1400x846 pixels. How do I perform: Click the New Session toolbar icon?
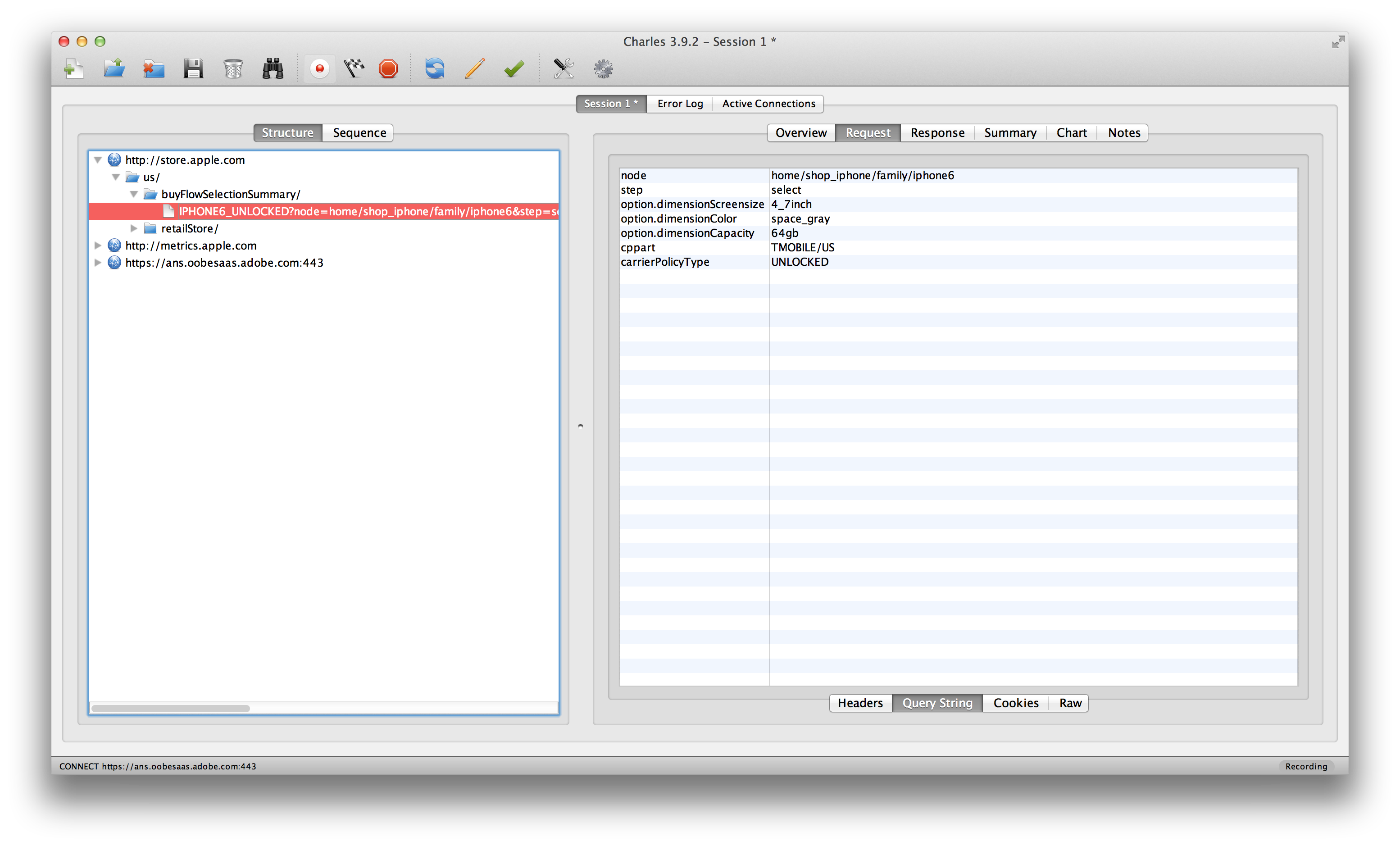(x=74, y=69)
